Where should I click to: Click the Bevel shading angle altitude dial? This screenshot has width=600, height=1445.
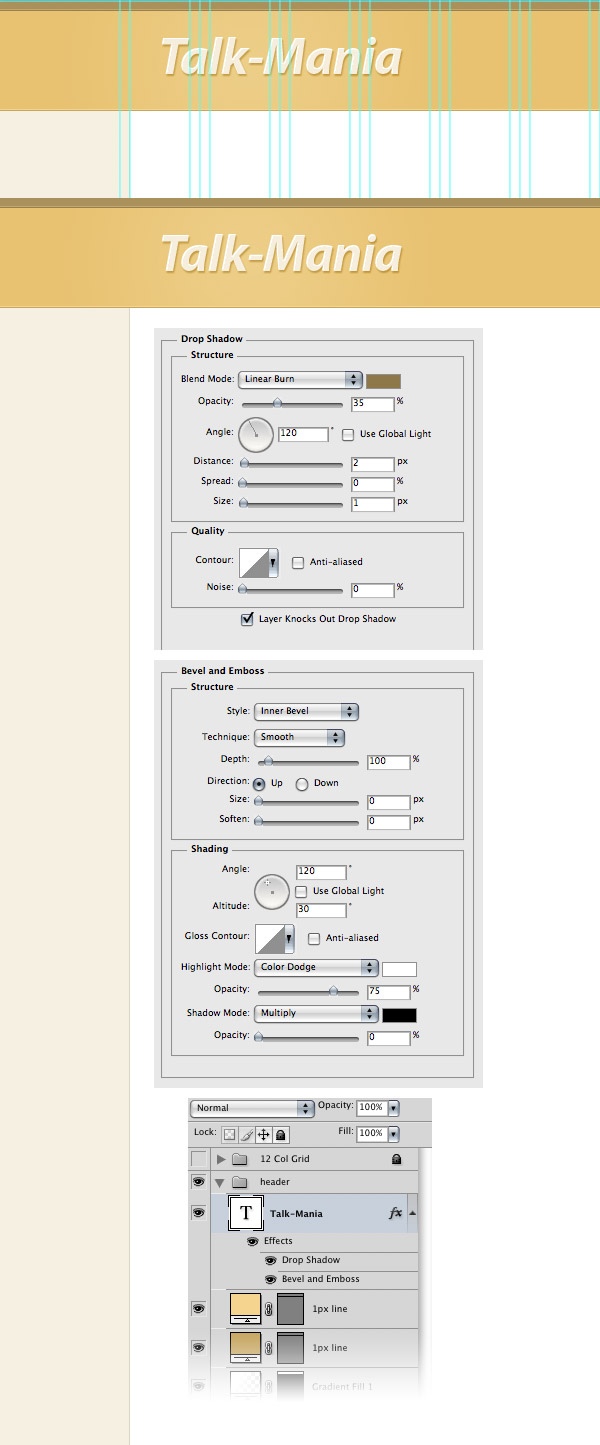click(x=272, y=891)
